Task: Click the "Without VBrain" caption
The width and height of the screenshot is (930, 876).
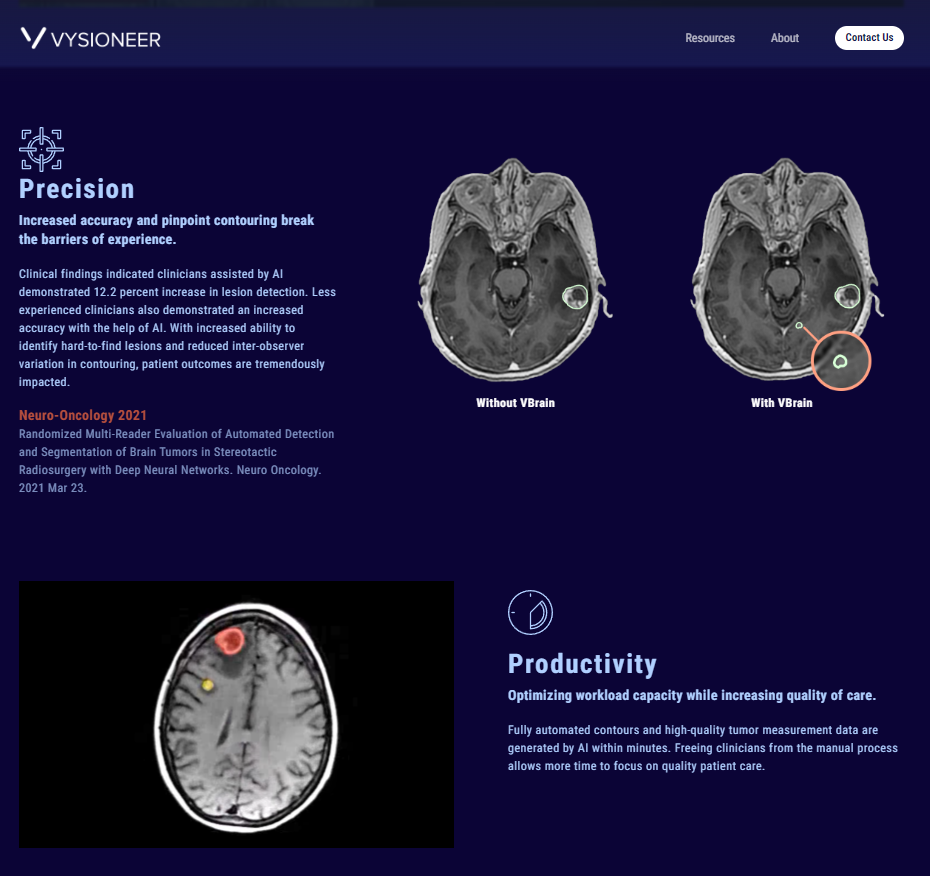Action: 515,403
